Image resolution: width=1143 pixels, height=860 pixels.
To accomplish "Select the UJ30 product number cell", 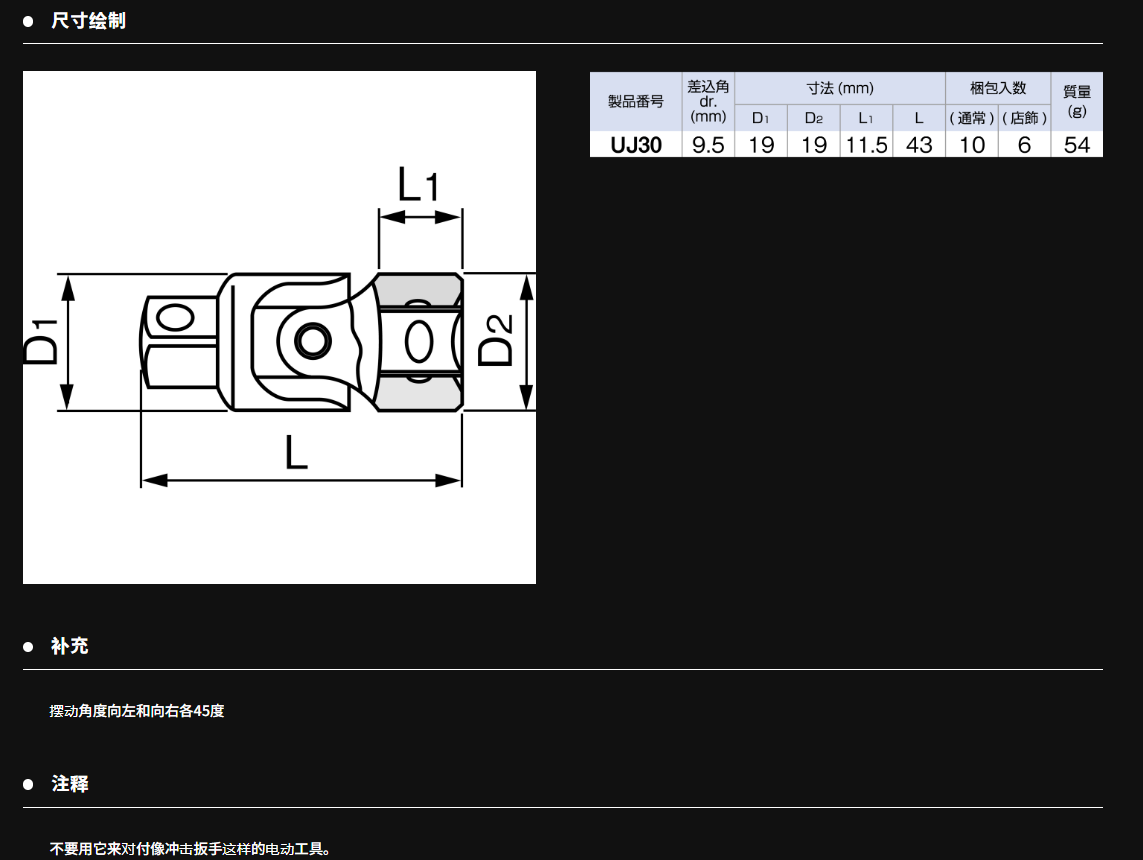I will coord(636,145).
